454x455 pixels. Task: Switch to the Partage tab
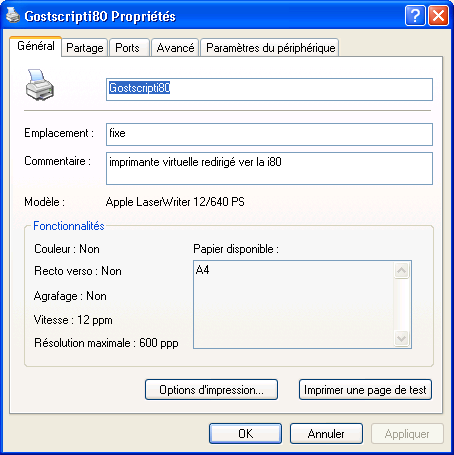85,48
